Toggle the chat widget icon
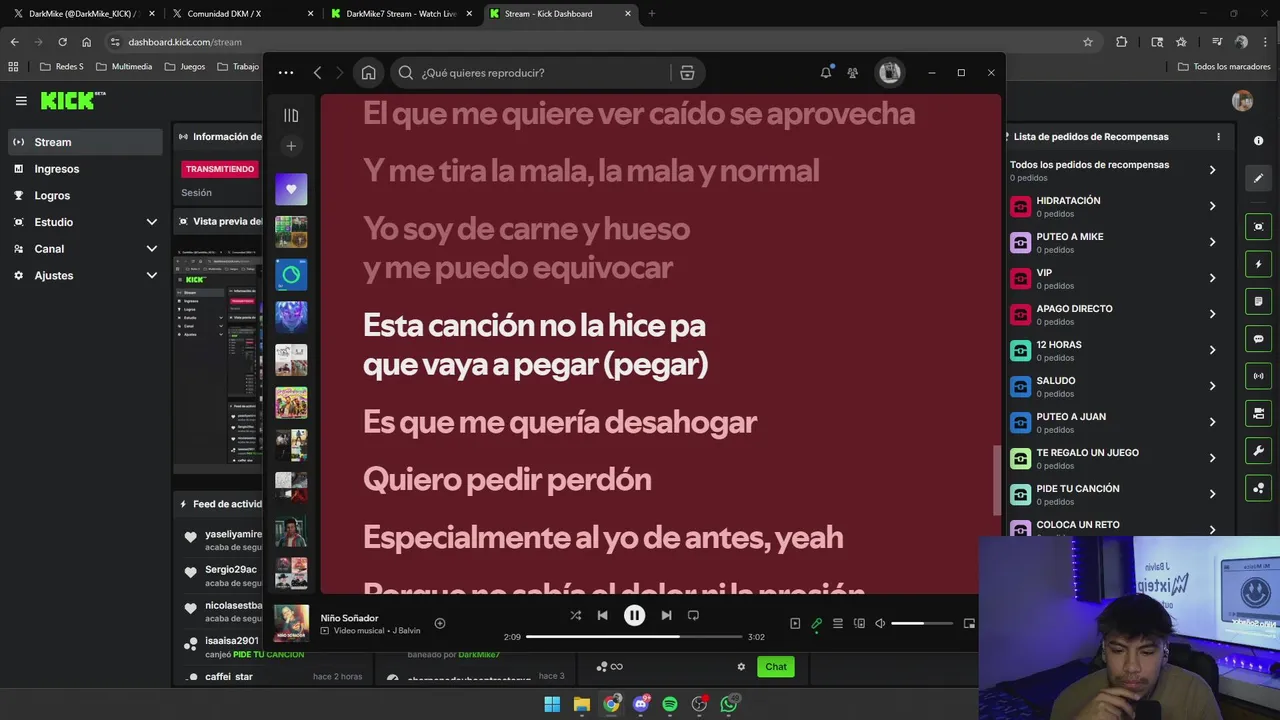The height and width of the screenshot is (720, 1280). click(1258, 339)
